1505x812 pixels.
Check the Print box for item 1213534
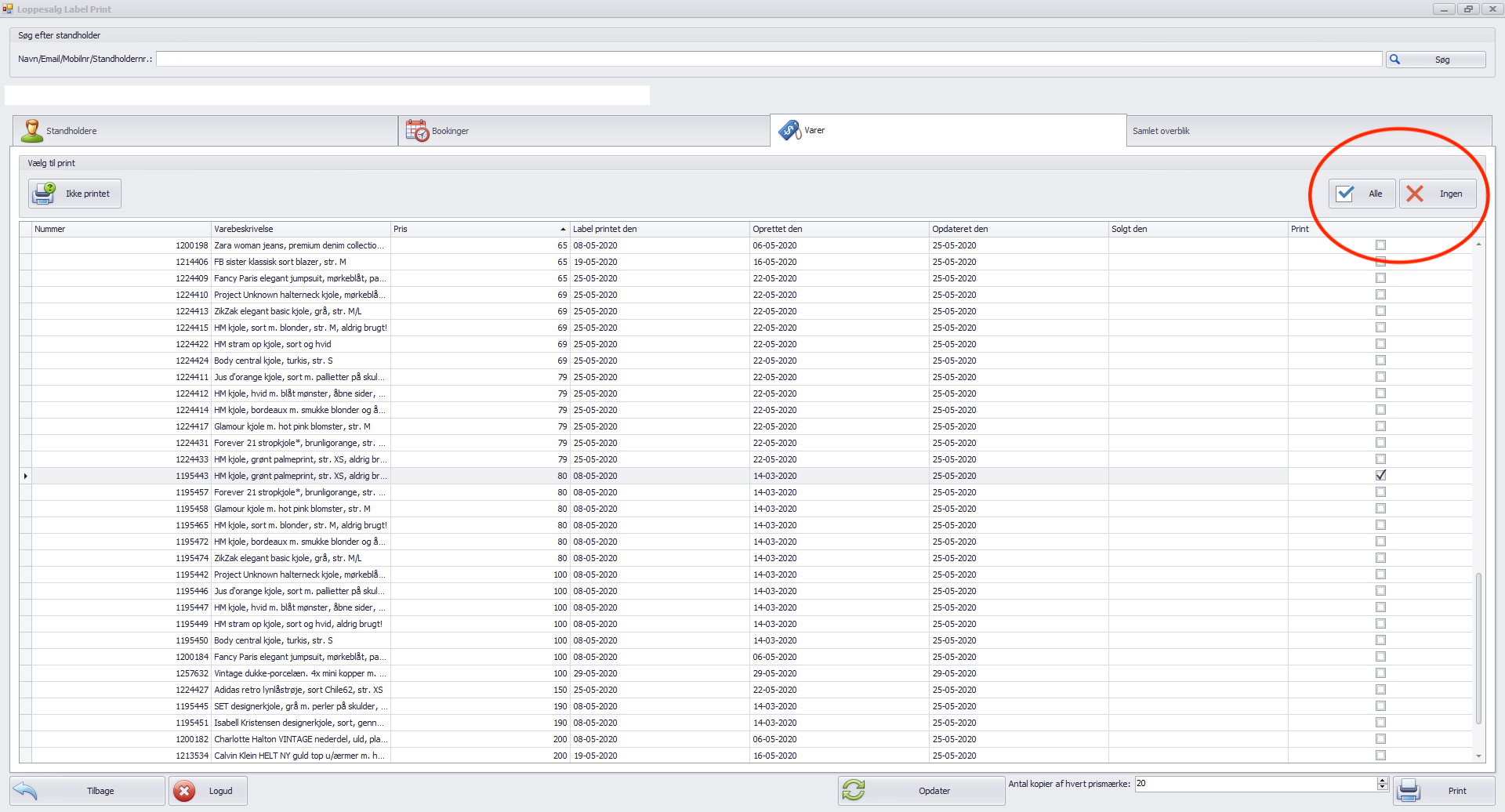1381,756
